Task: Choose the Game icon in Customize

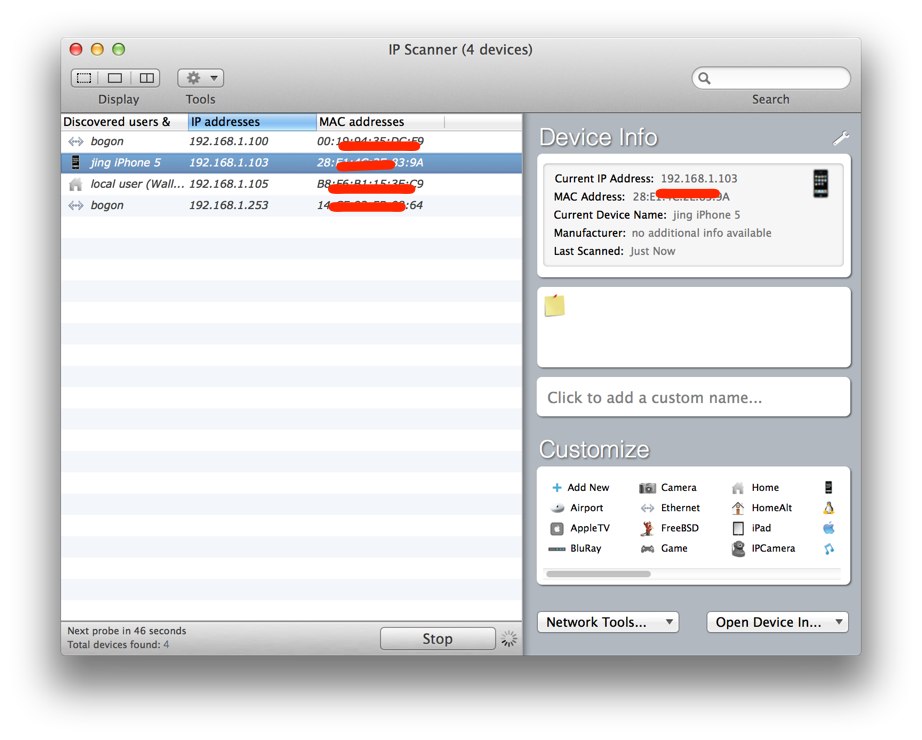Action: click(664, 548)
